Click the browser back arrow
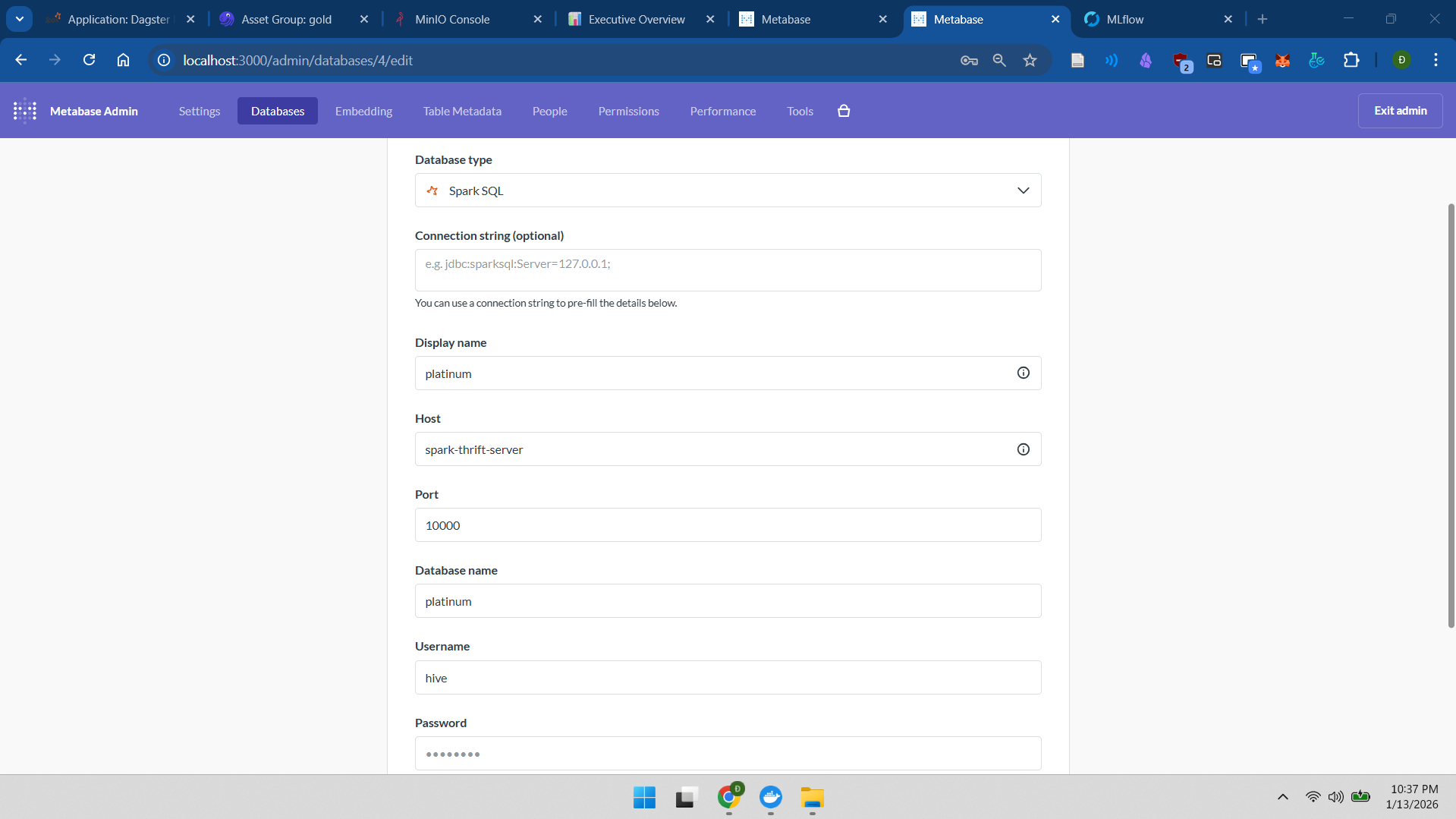Viewport: 1456px width, 819px height. (x=20, y=60)
